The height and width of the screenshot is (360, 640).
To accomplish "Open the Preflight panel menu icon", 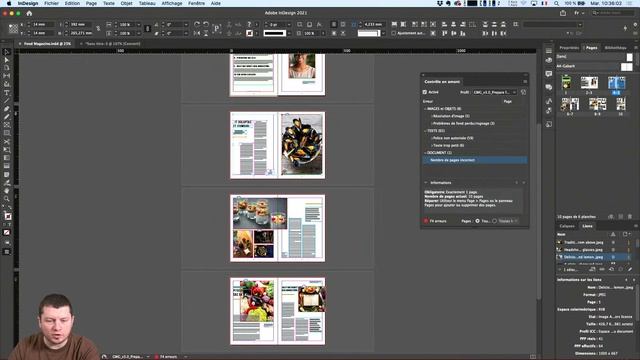I will pos(525,82).
